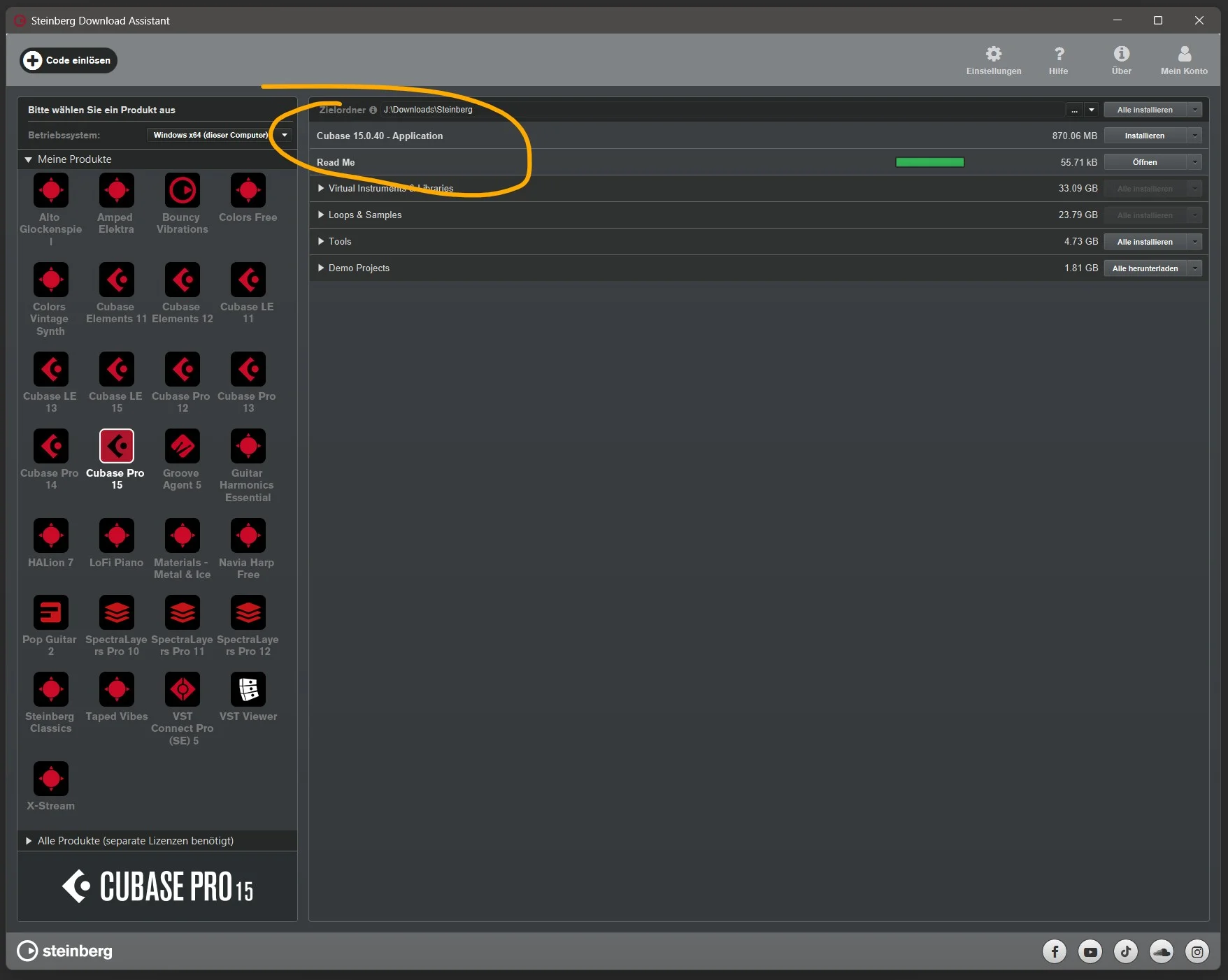This screenshot has height=980, width=1228.
Task: Select the Alto Glockenspiel product icon
Action: click(x=51, y=190)
